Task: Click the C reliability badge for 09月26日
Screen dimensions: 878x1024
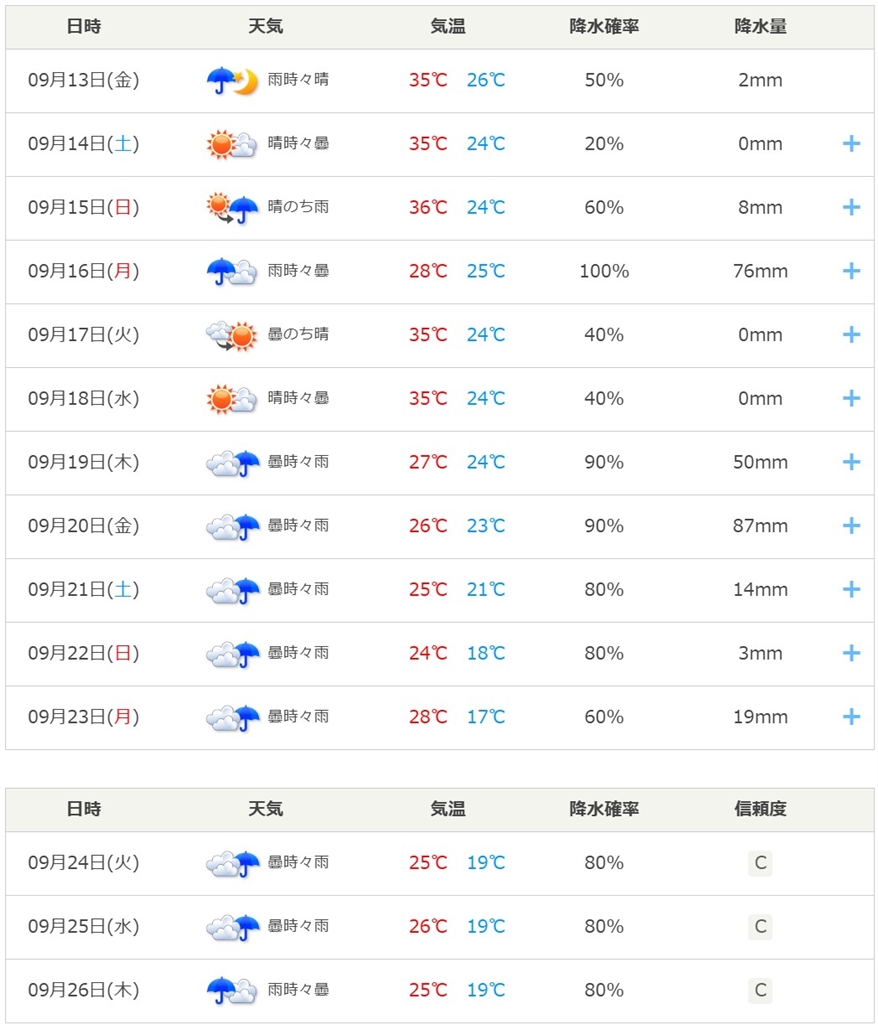Action: click(x=760, y=990)
